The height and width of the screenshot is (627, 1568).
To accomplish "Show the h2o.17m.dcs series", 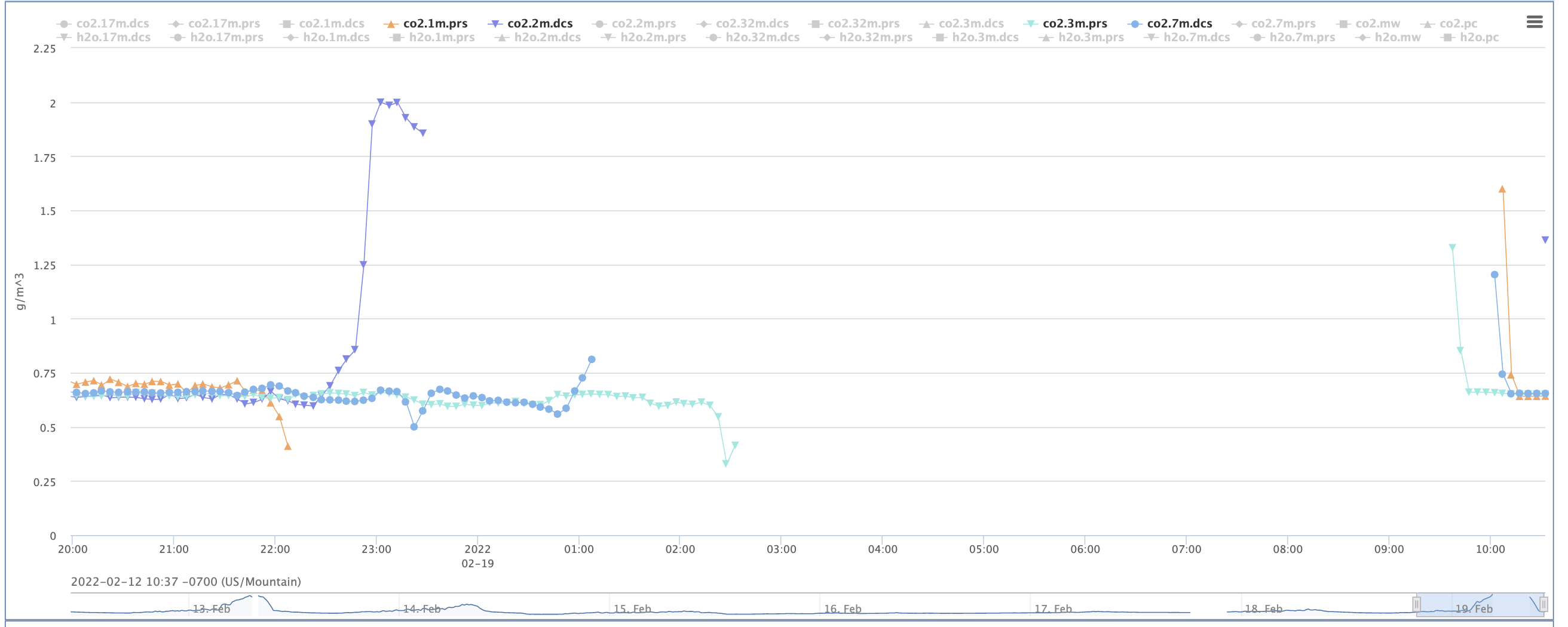I will 113,38.
